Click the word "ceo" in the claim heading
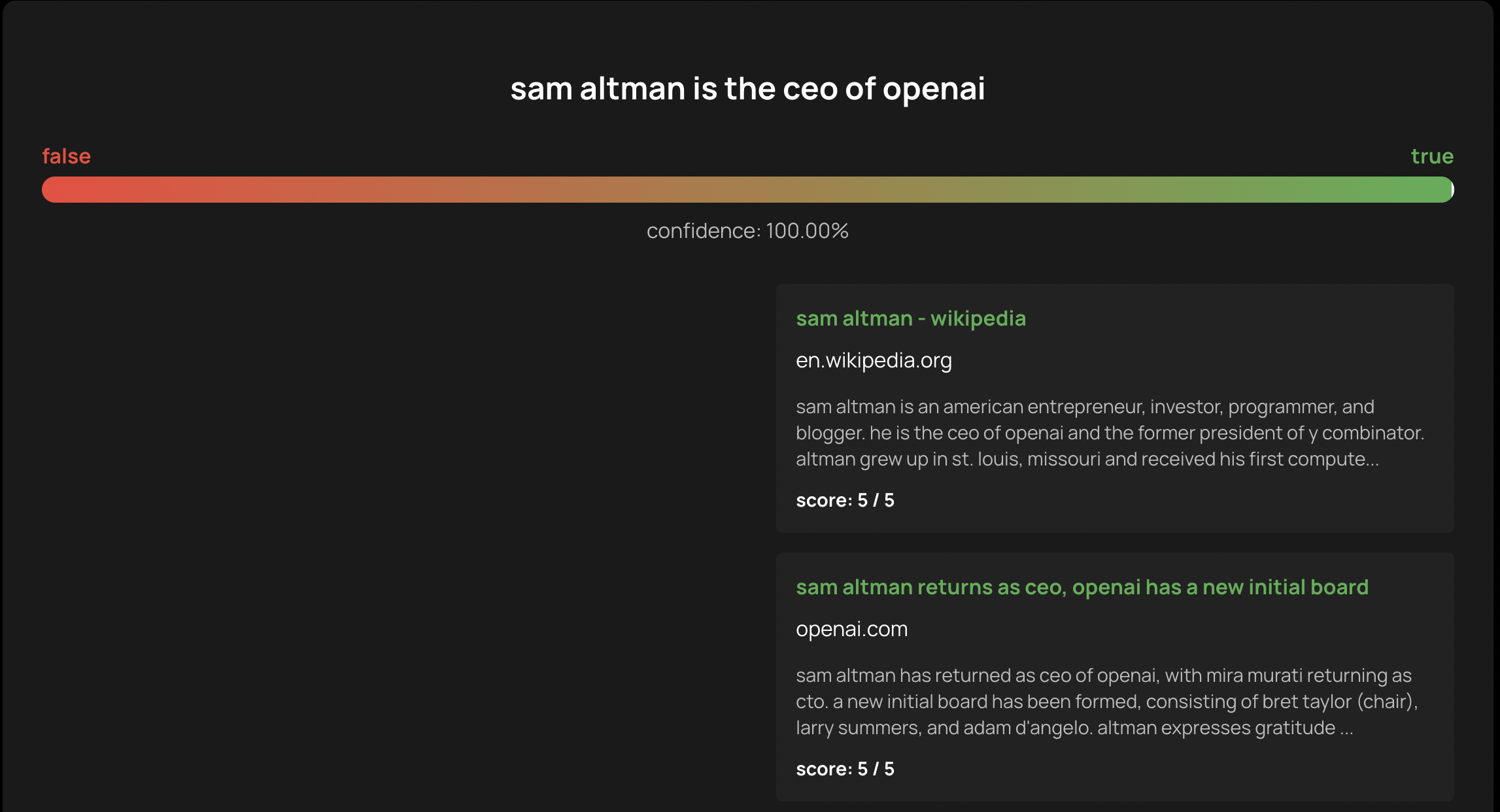Image resolution: width=1500 pixels, height=812 pixels. [x=810, y=89]
